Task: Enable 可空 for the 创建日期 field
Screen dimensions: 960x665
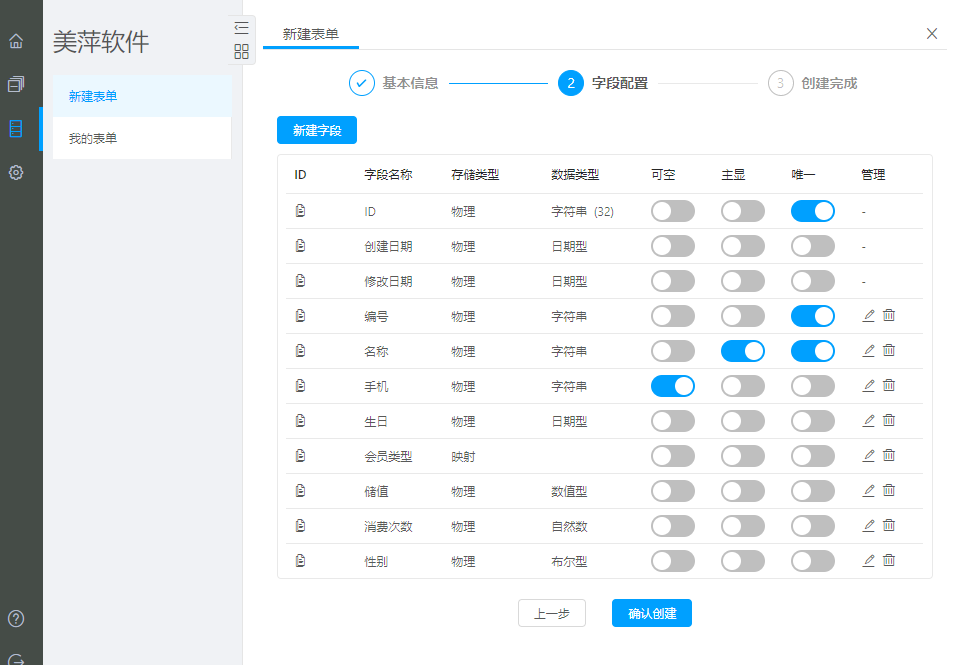Action: 673,246
